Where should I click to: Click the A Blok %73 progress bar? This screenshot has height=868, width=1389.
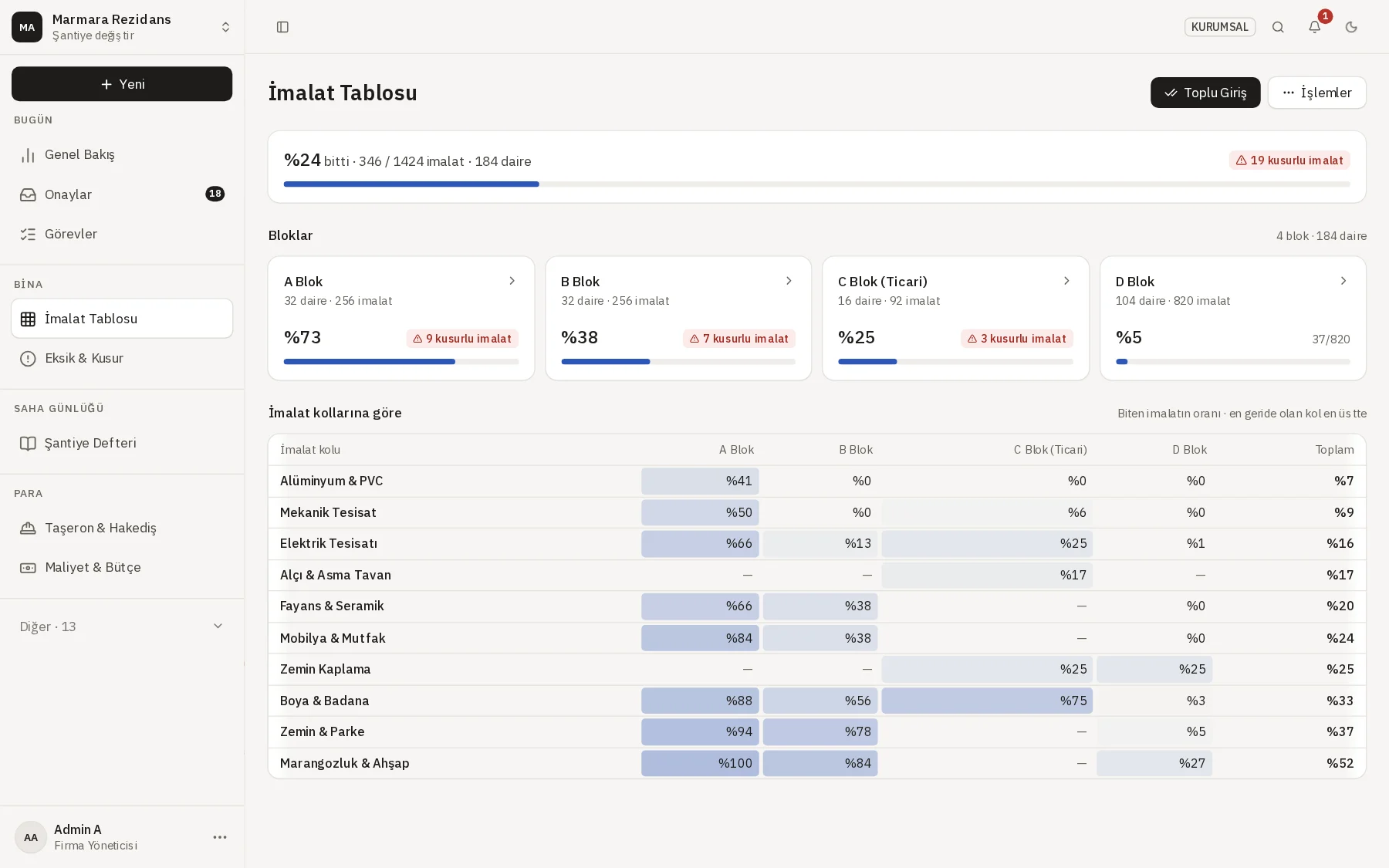[401, 362]
